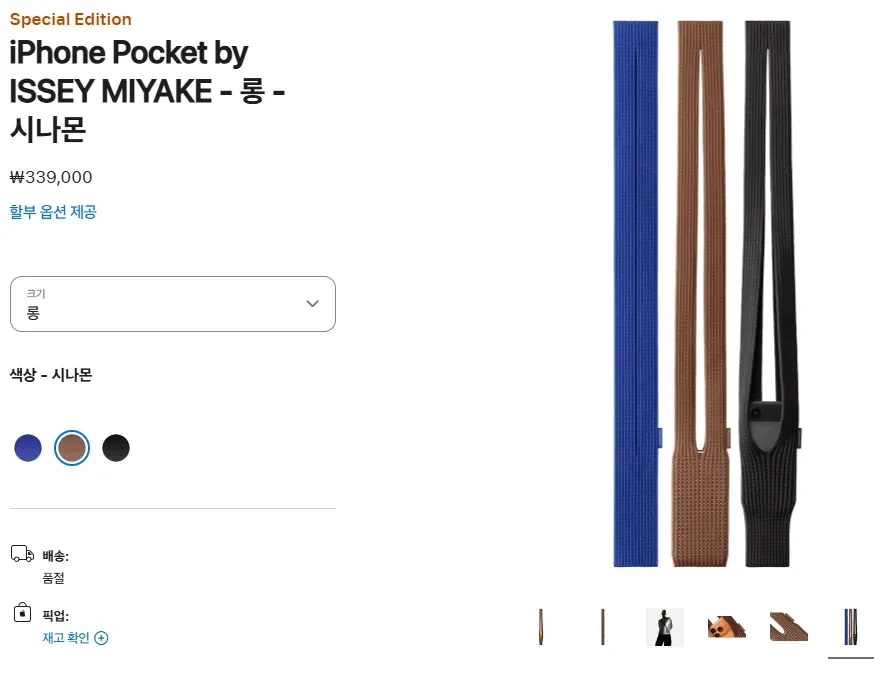Open the 롱 size selector box
Viewport: 892px width, 675px height.
[173, 304]
